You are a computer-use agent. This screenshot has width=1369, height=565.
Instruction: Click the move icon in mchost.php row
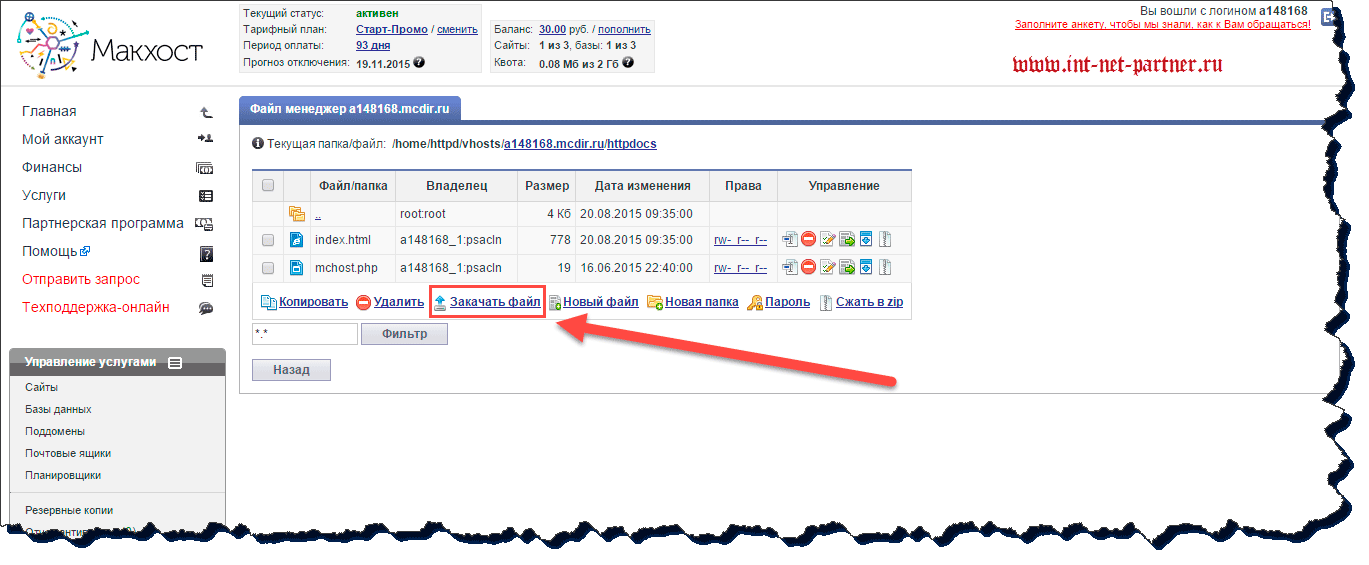(847, 268)
